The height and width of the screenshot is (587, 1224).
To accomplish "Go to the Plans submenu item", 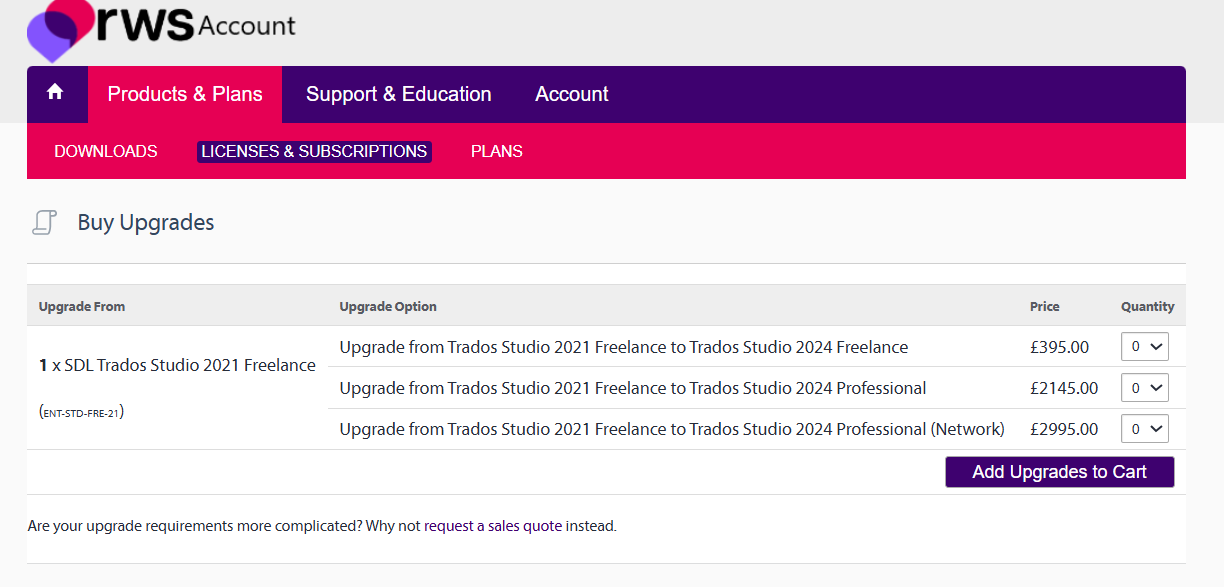I will point(496,151).
